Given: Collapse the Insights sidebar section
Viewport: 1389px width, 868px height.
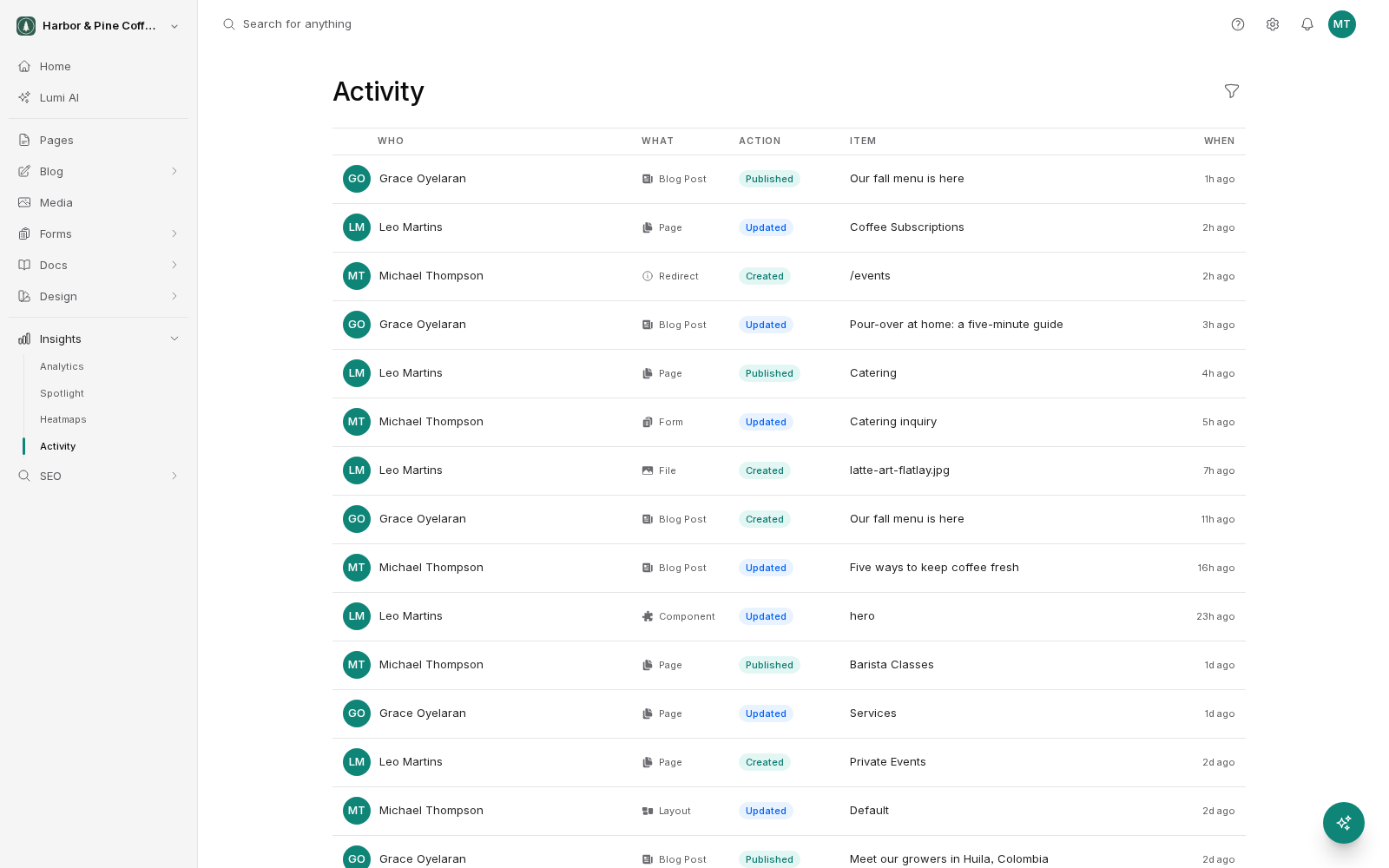Looking at the screenshot, I should 174,339.
